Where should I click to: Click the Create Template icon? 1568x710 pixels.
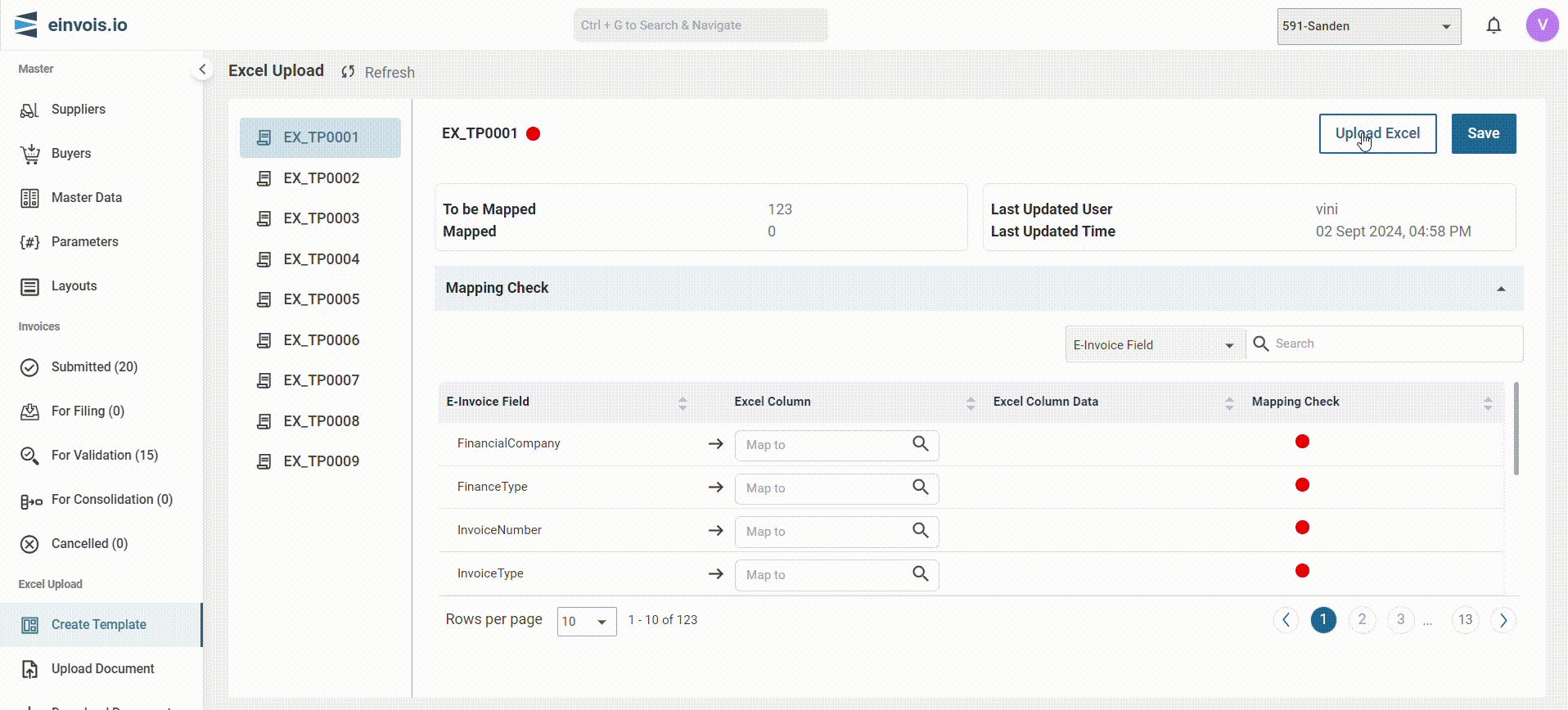(29, 625)
